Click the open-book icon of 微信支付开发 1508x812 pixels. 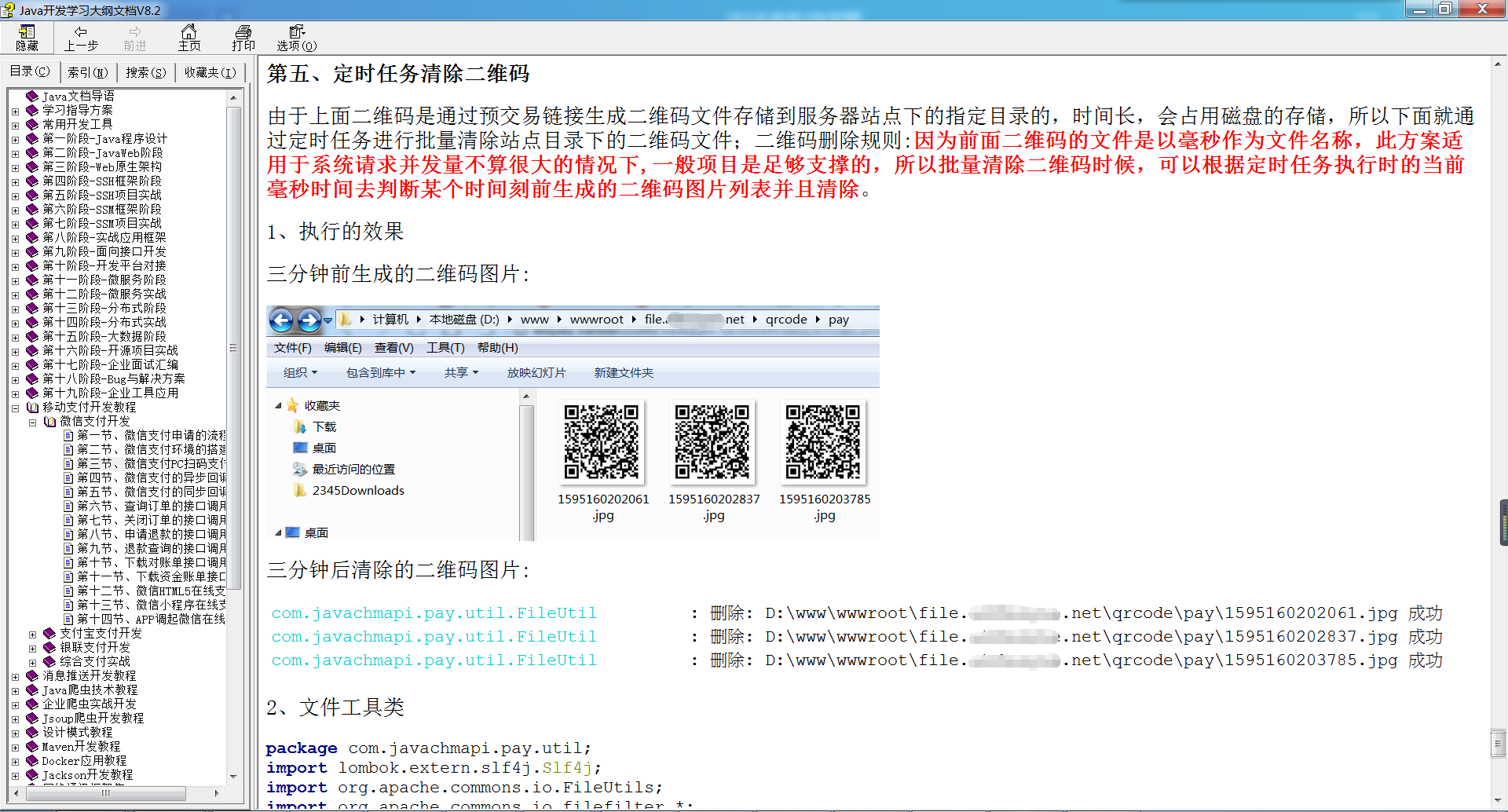click(49, 422)
